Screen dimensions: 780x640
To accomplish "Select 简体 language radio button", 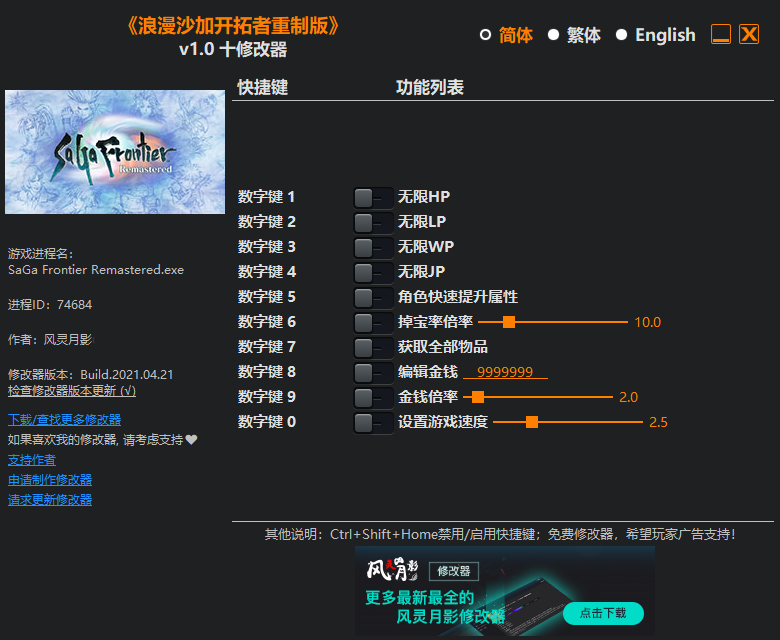I will [x=486, y=35].
